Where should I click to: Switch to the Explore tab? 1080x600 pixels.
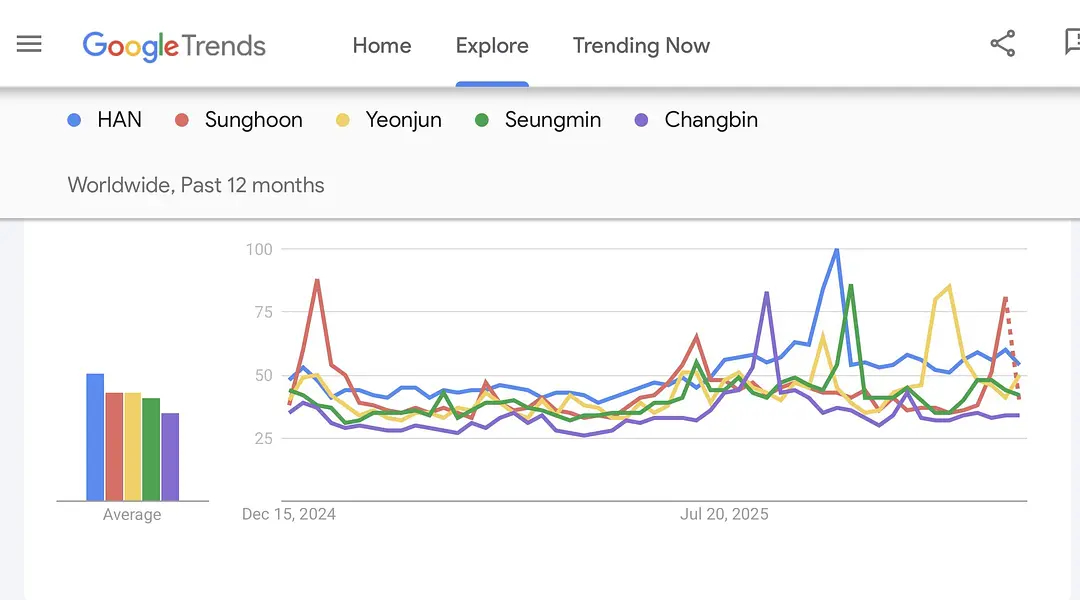coord(492,46)
